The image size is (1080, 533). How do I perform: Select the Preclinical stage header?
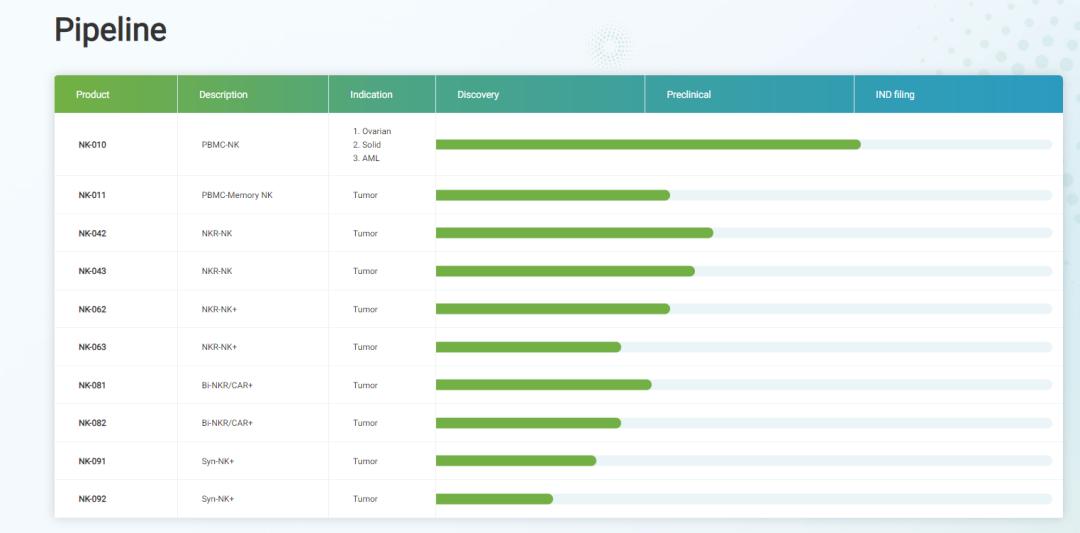pos(689,95)
